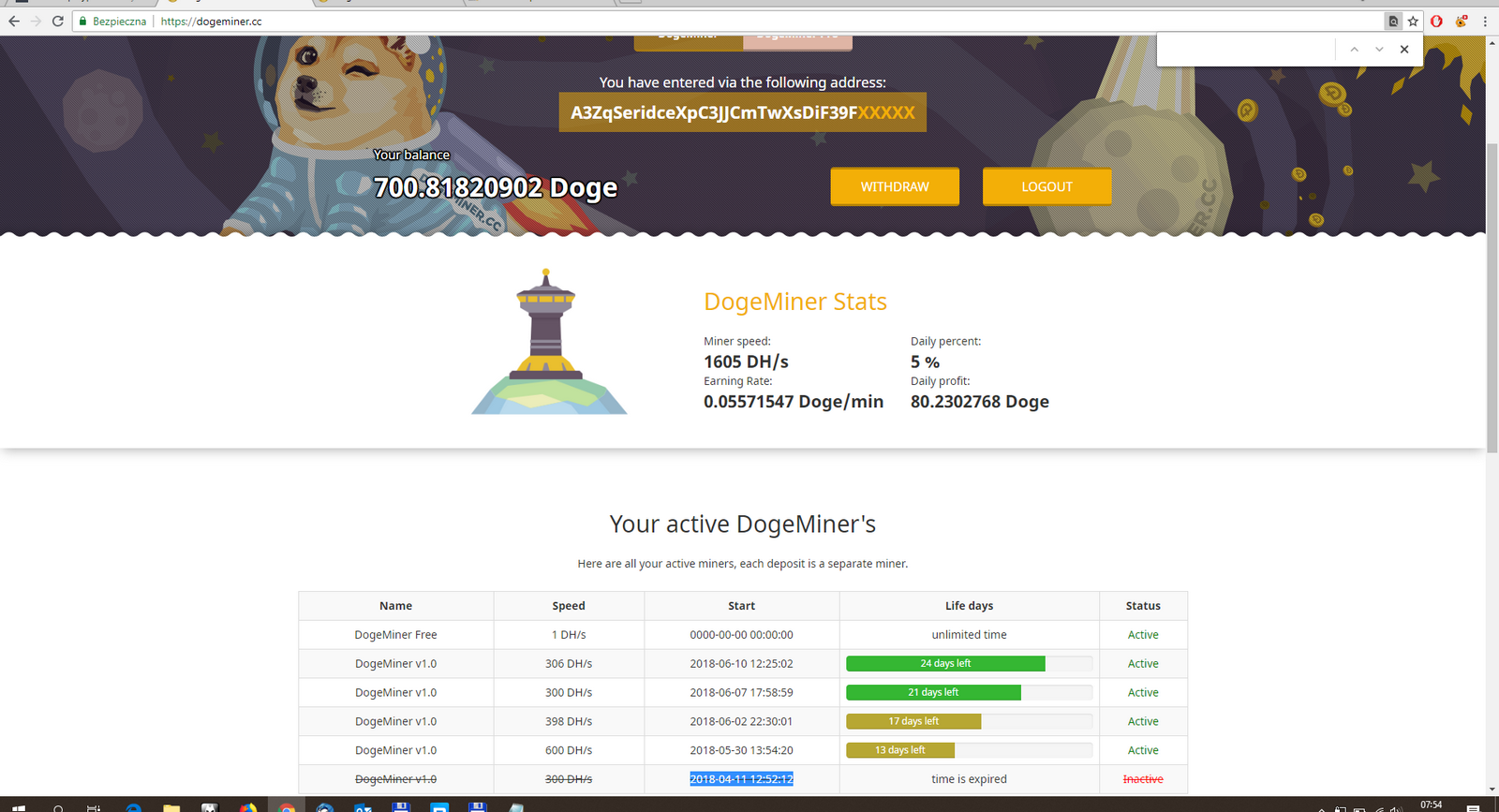This screenshot has height=812, width=1499.
Task: Click the daily profit 80.2302768 Doge
Action: [x=980, y=402]
